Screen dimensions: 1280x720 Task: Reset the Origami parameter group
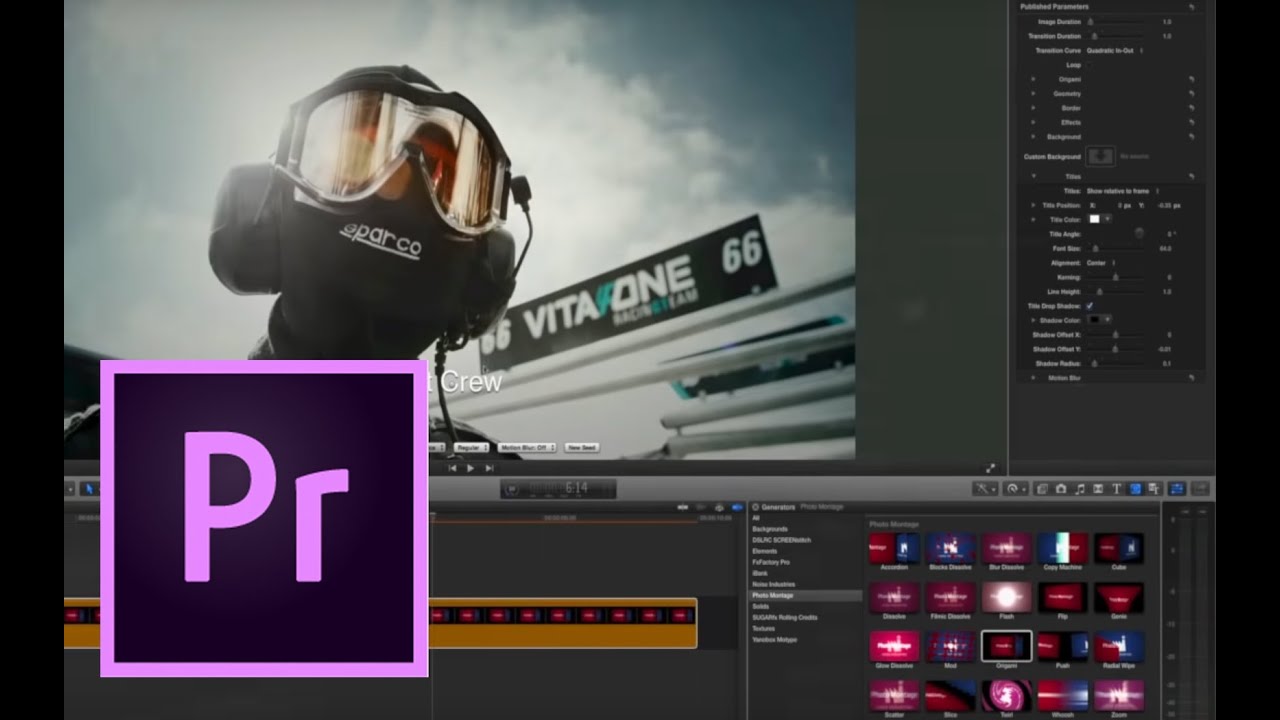click(1192, 79)
